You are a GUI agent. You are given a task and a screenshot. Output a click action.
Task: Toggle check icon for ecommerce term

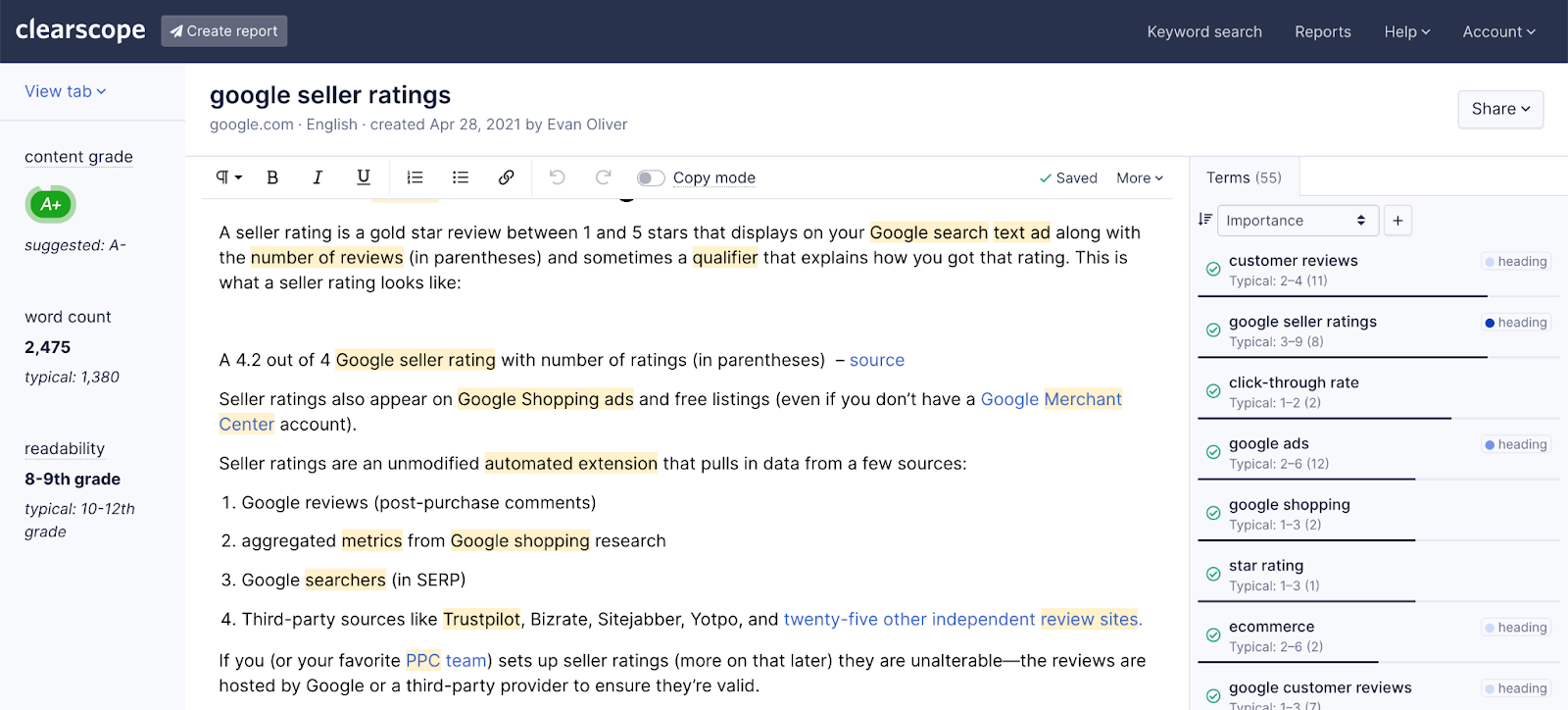coord(1213,635)
